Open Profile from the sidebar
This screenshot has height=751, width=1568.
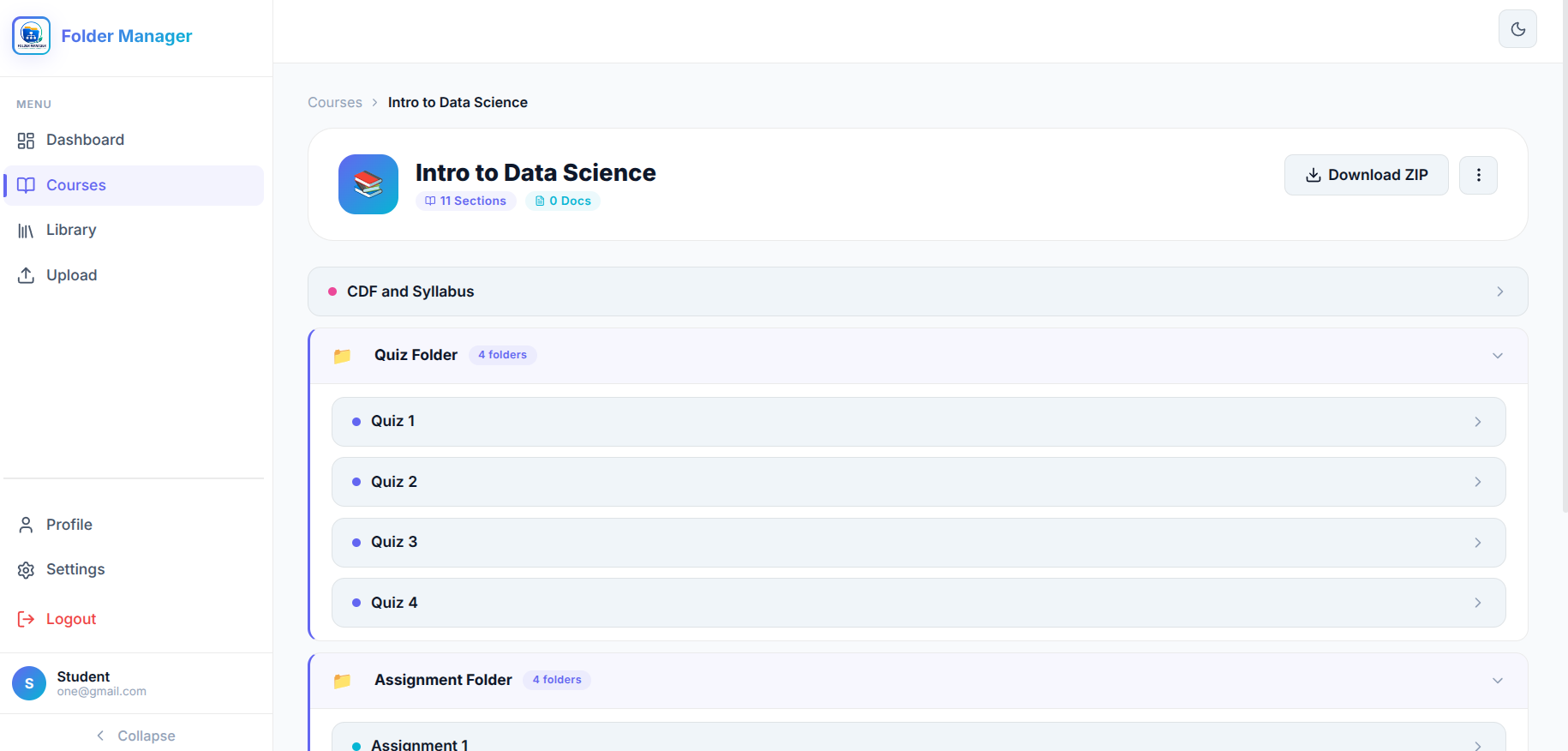point(134,525)
